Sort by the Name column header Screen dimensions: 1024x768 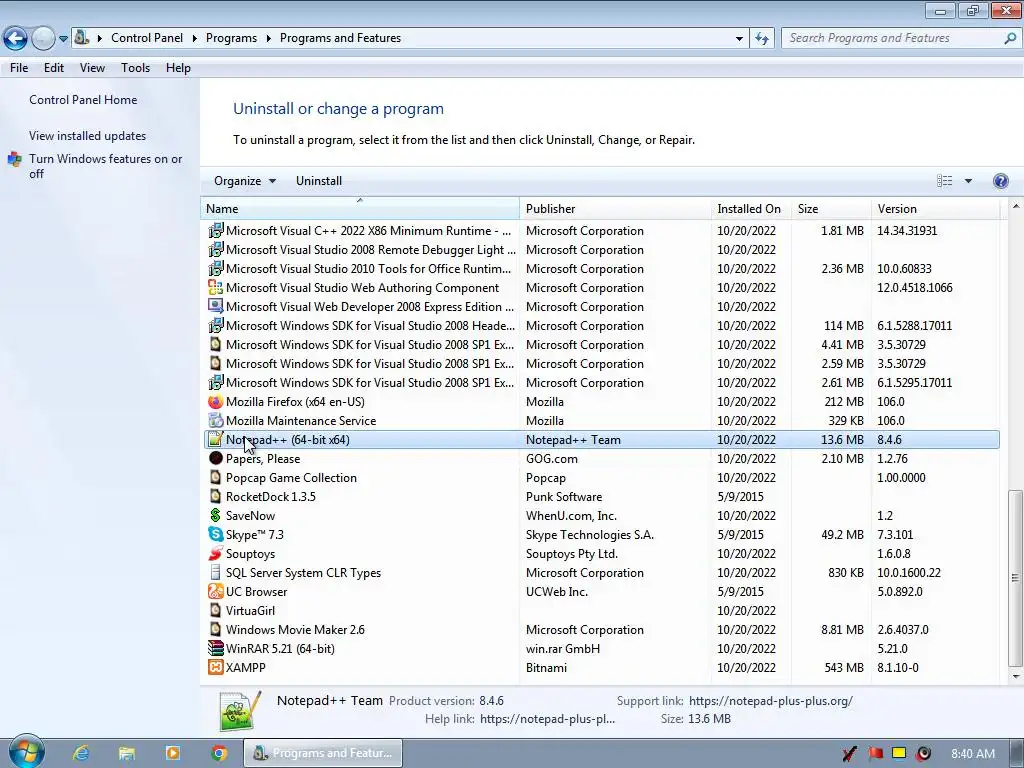tap(360, 209)
